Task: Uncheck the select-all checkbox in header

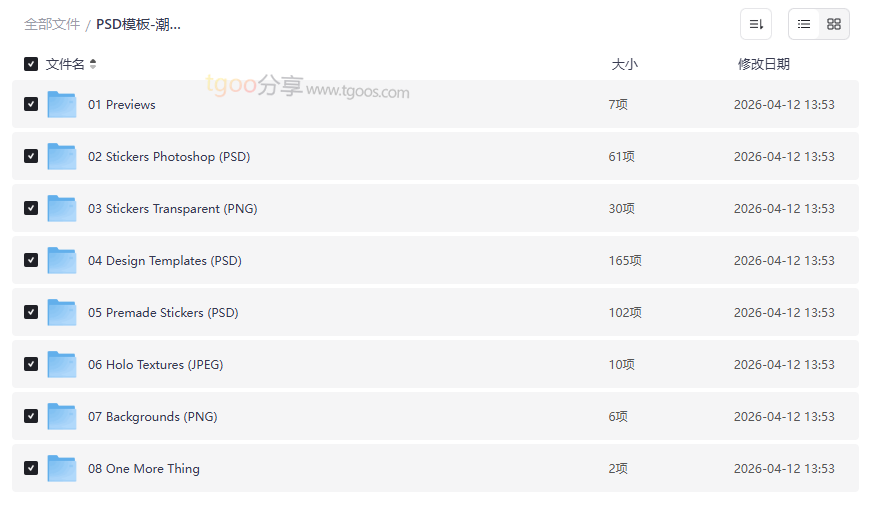Action: [x=31, y=64]
